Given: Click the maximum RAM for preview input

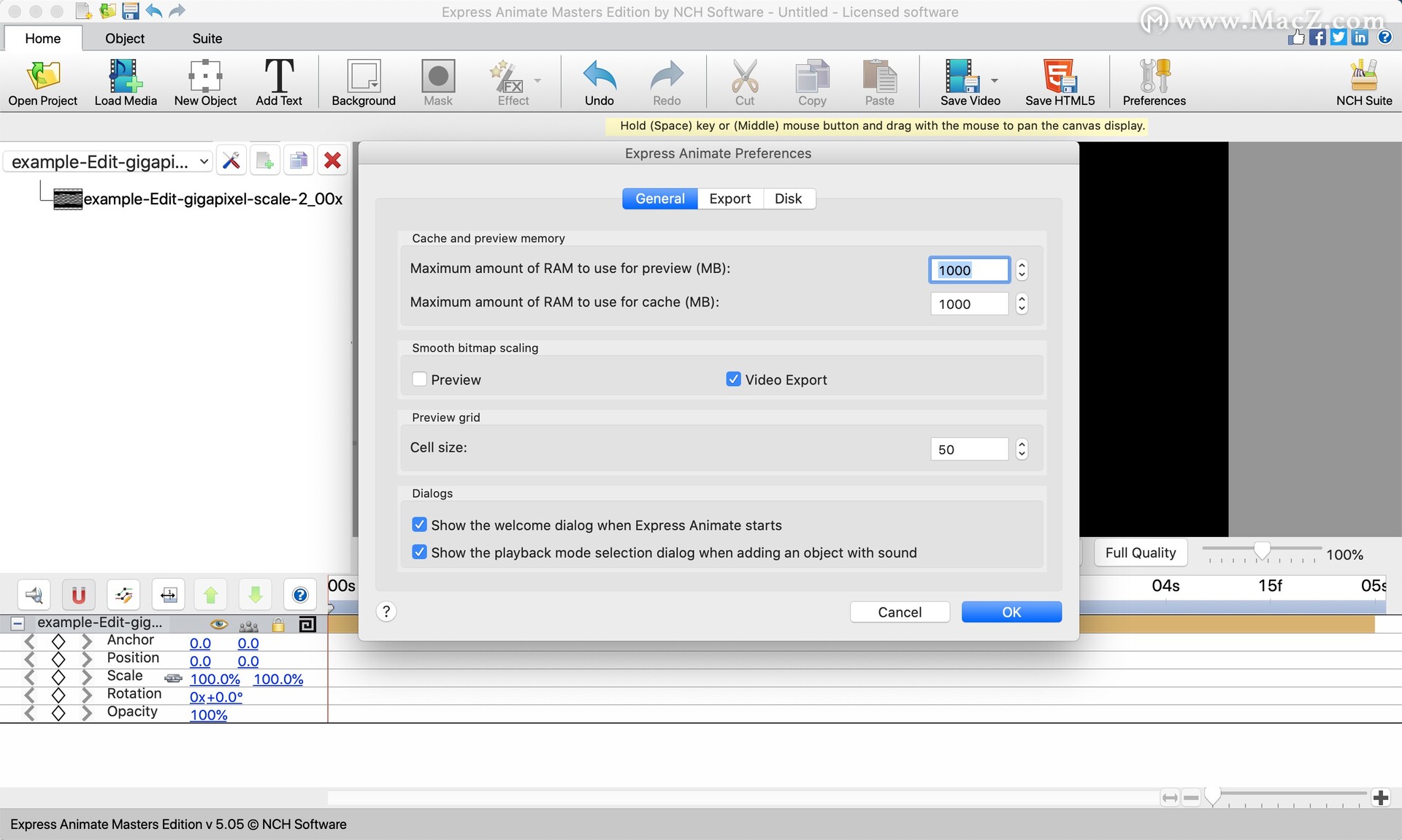Looking at the screenshot, I should pyautogui.click(x=970, y=269).
